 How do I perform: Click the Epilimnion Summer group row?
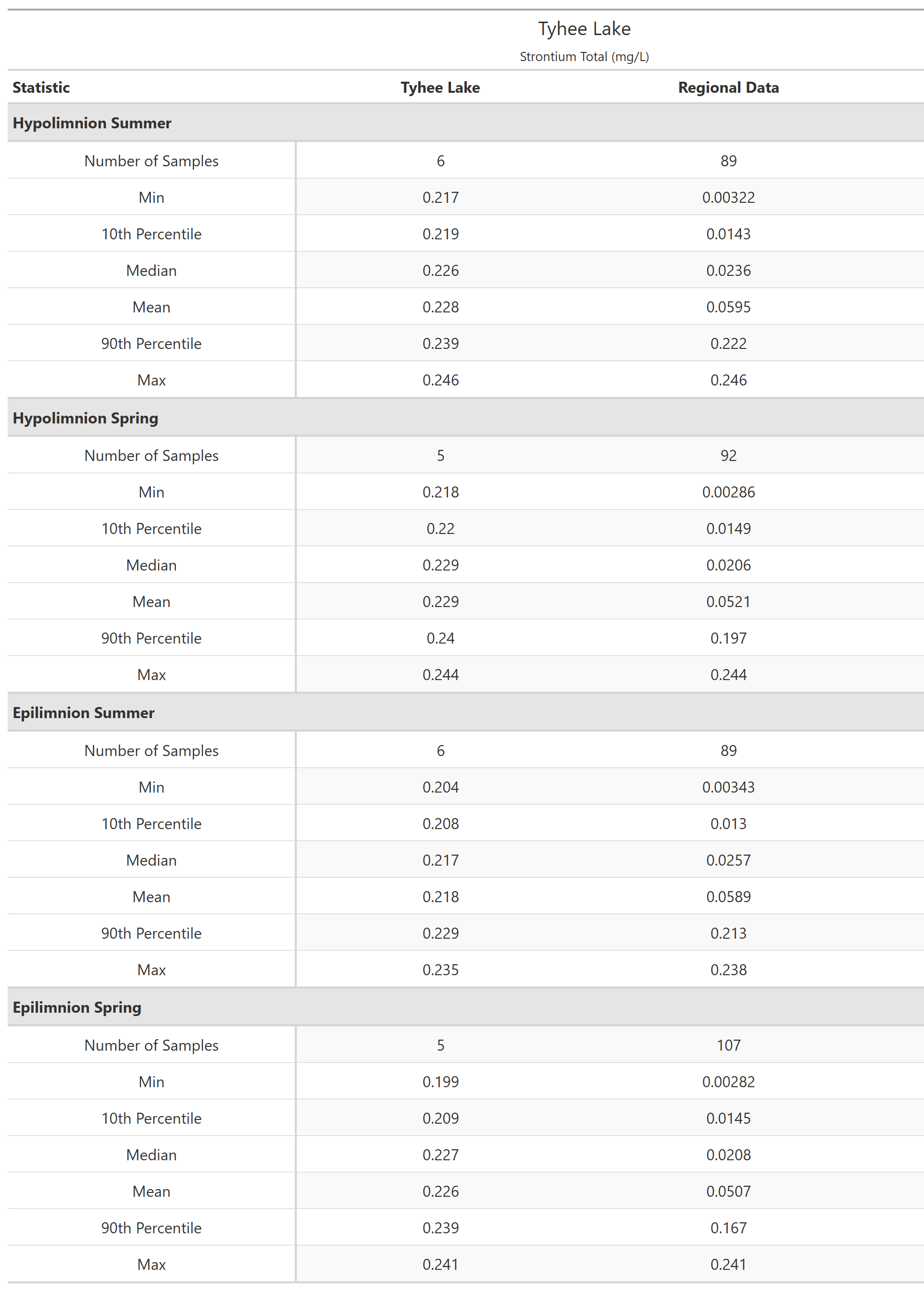click(x=83, y=713)
